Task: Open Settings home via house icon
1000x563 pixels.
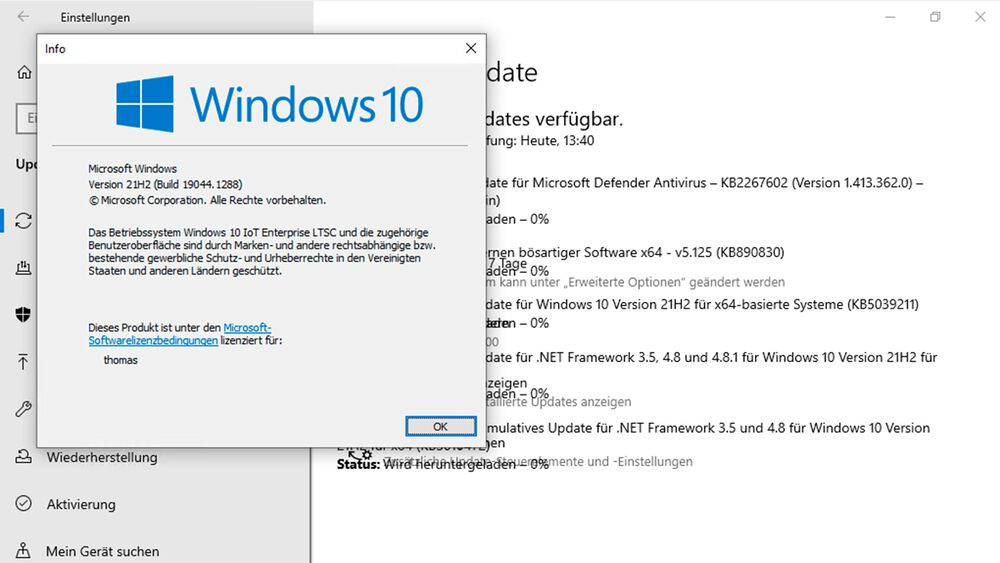Action: coord(24,73)
